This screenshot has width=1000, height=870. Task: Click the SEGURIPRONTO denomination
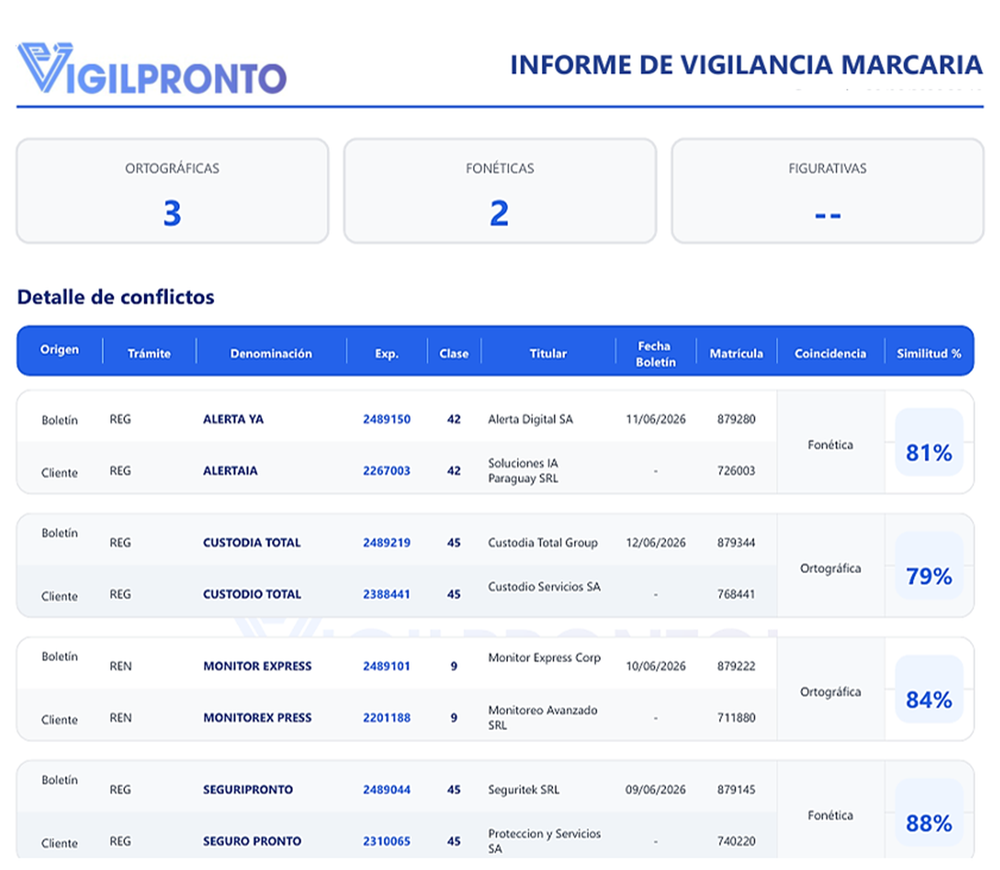click(248, 790)
